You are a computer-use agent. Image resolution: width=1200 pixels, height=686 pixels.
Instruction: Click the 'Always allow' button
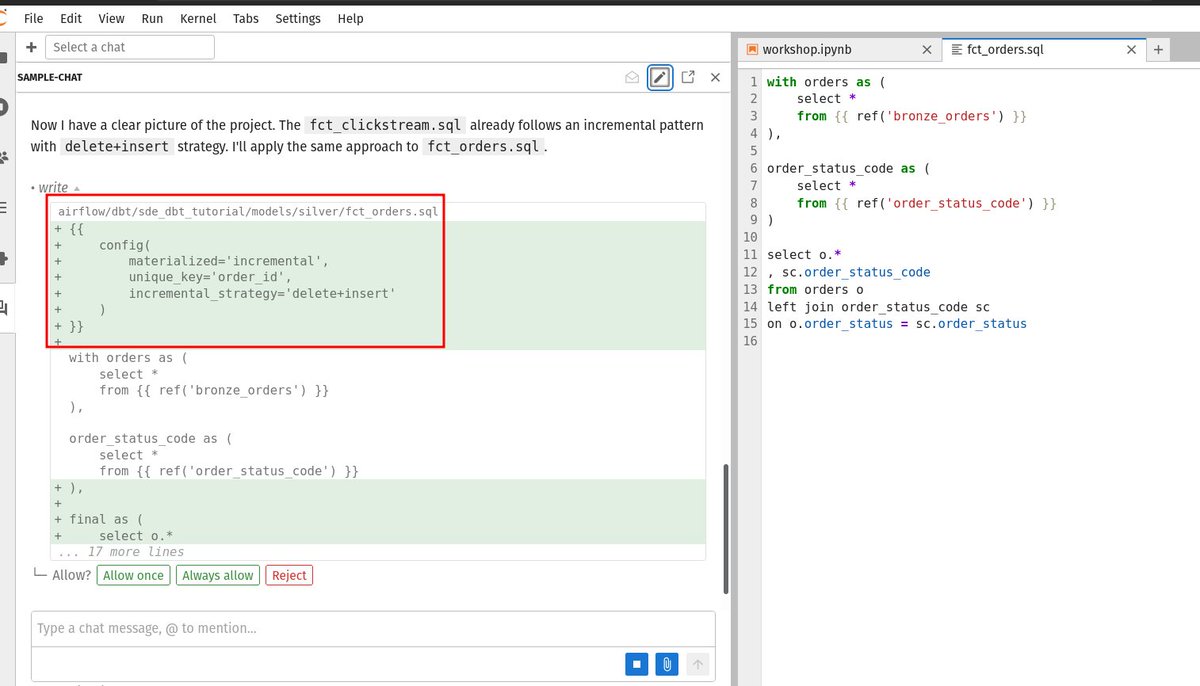coord(218,575)
